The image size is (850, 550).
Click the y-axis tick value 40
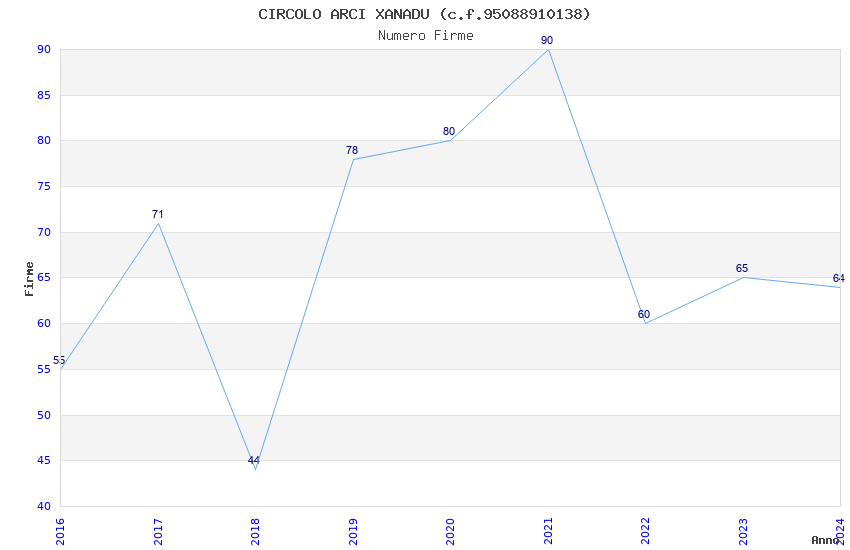pyautogui.click(x=44, y=507)
